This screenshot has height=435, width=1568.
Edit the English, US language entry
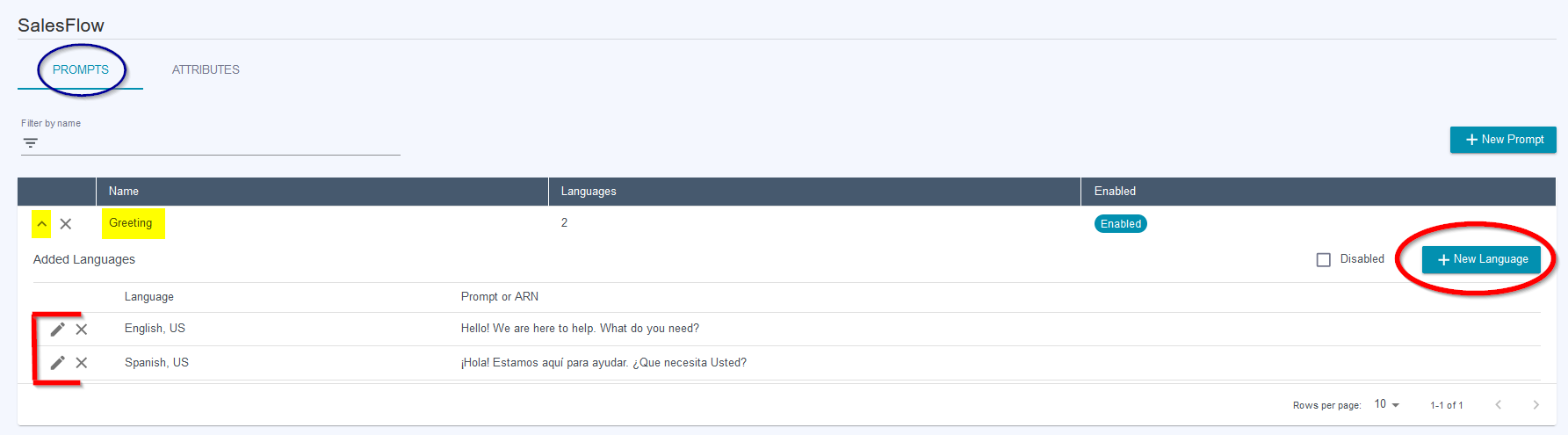[x=58, y=329]
